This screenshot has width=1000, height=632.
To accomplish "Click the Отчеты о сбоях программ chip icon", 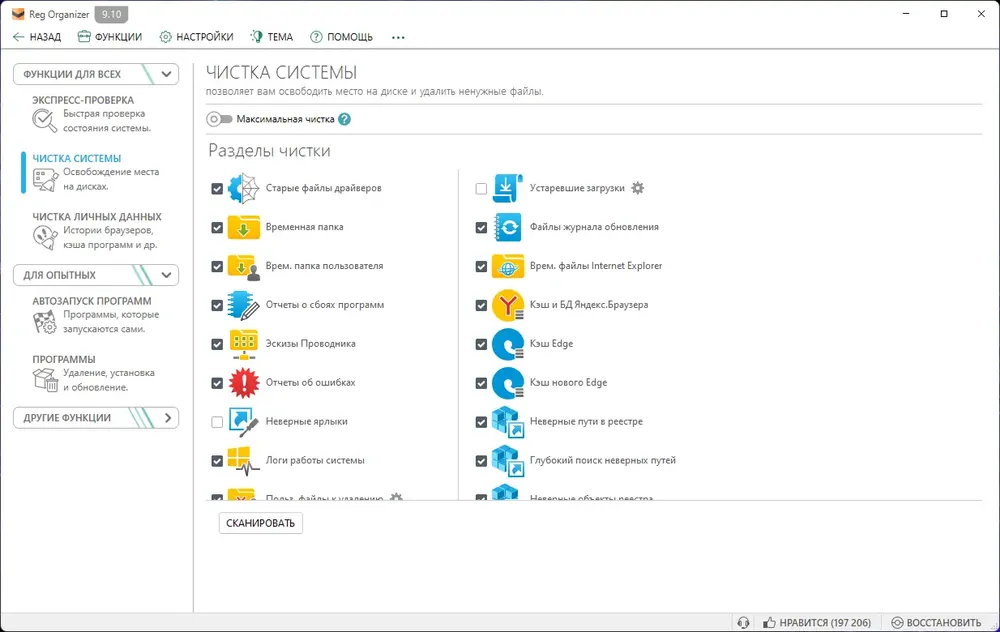I will [244, 305].
